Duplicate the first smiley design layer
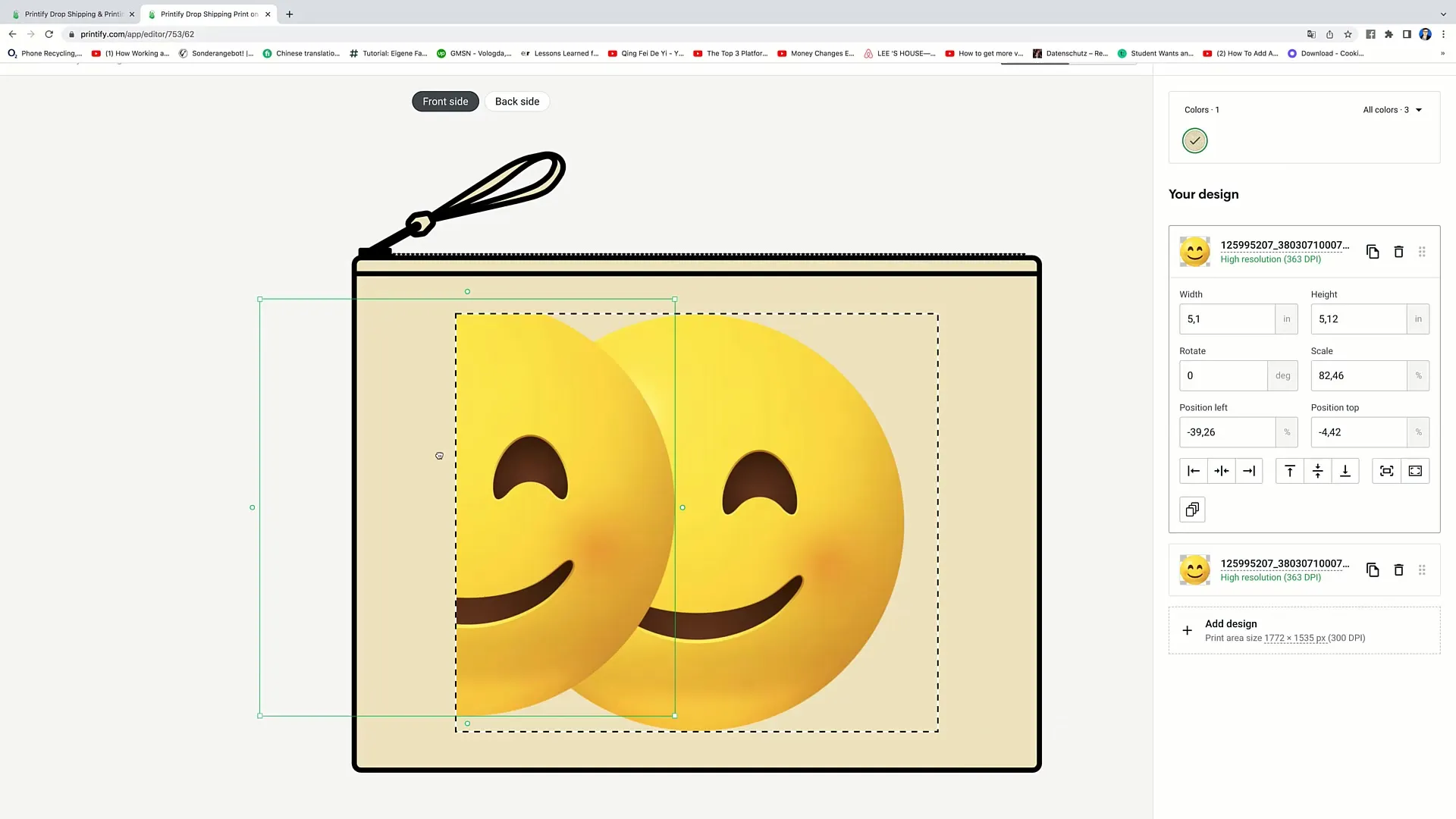Screen dimensions: 1456x819 click(x=1373, y=252)
